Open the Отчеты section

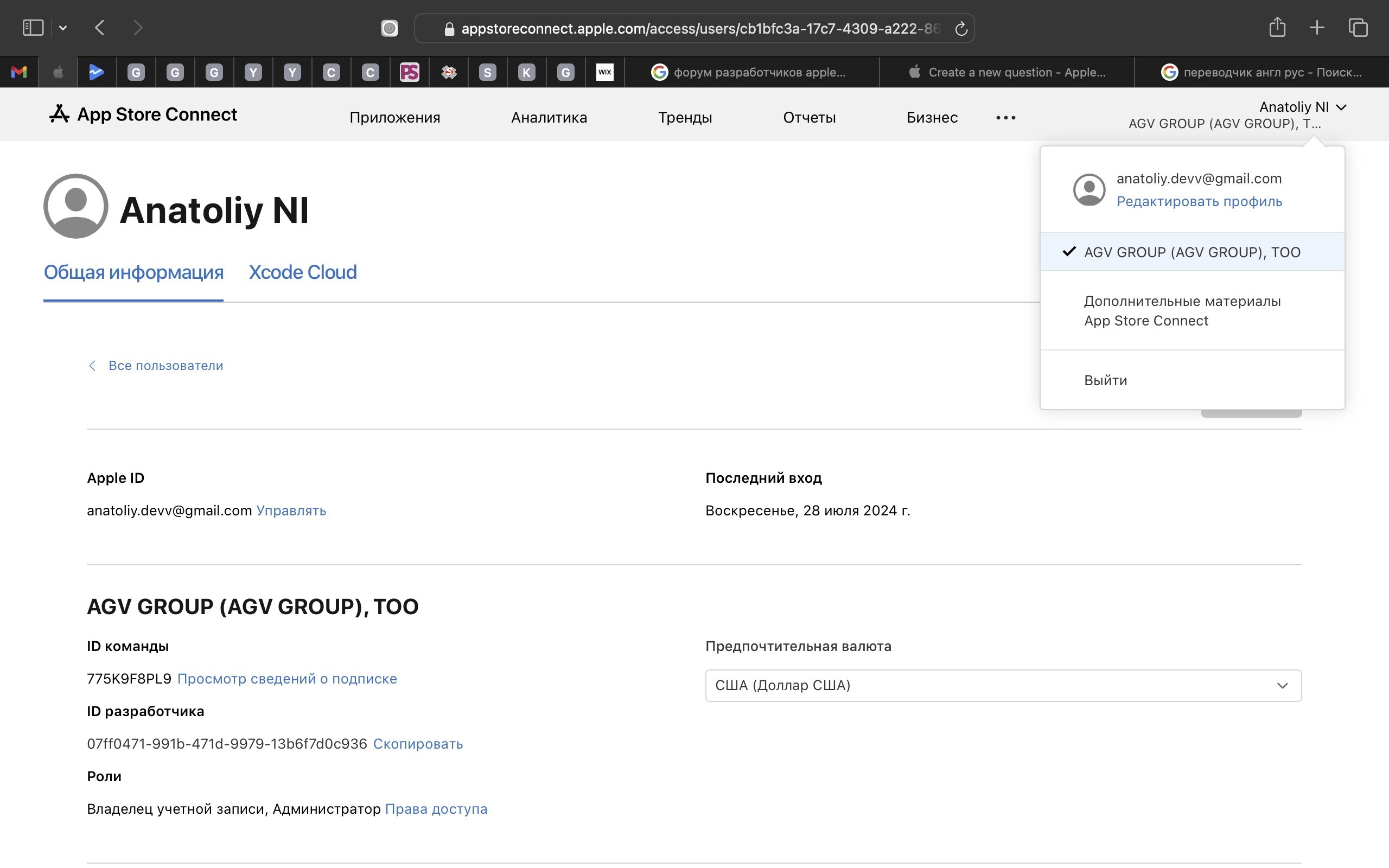(810, 118)
